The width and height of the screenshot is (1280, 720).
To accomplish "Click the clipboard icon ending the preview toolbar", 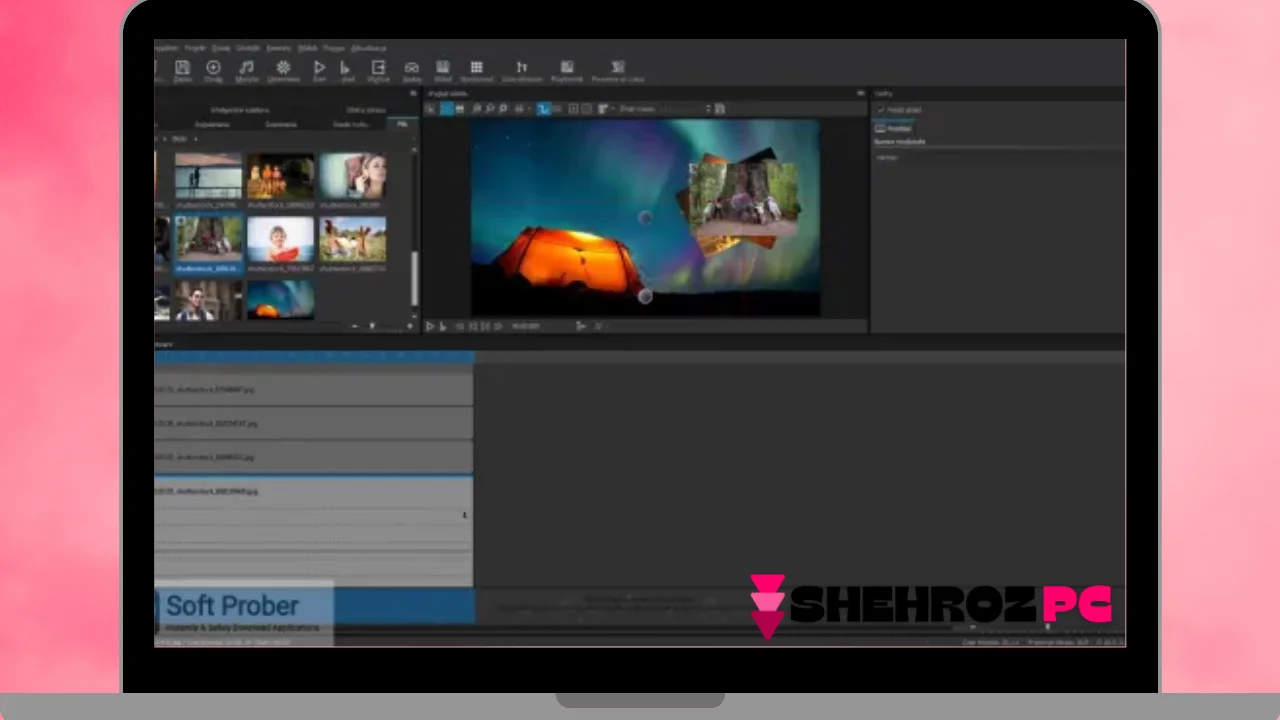I will pos(720,109).
